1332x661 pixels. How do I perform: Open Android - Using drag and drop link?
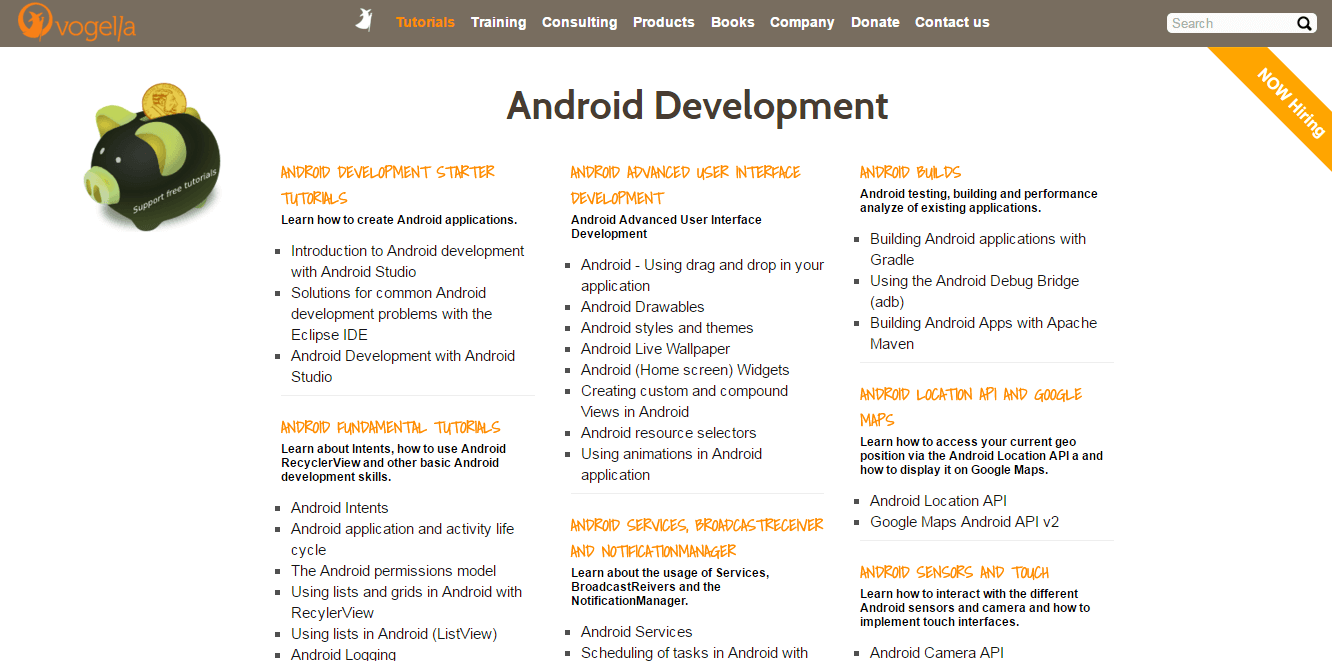tap(703, 275)
